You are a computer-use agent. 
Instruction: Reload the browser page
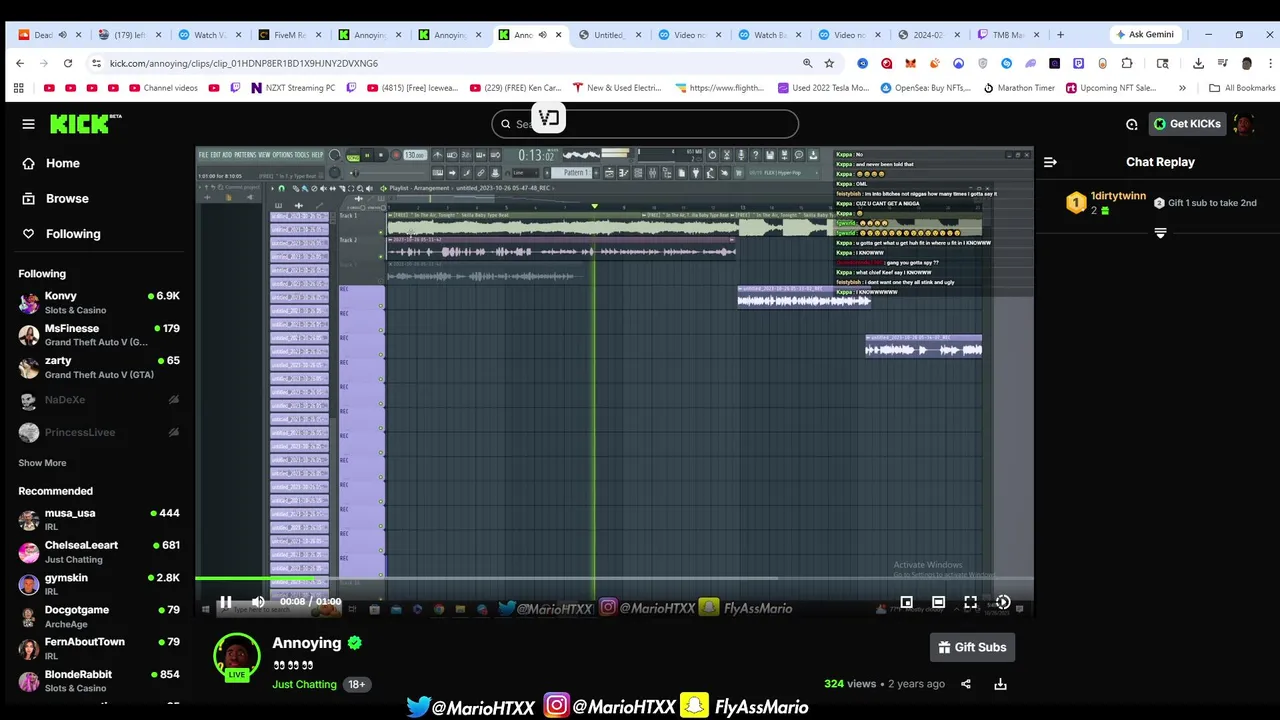coord(68,63)
